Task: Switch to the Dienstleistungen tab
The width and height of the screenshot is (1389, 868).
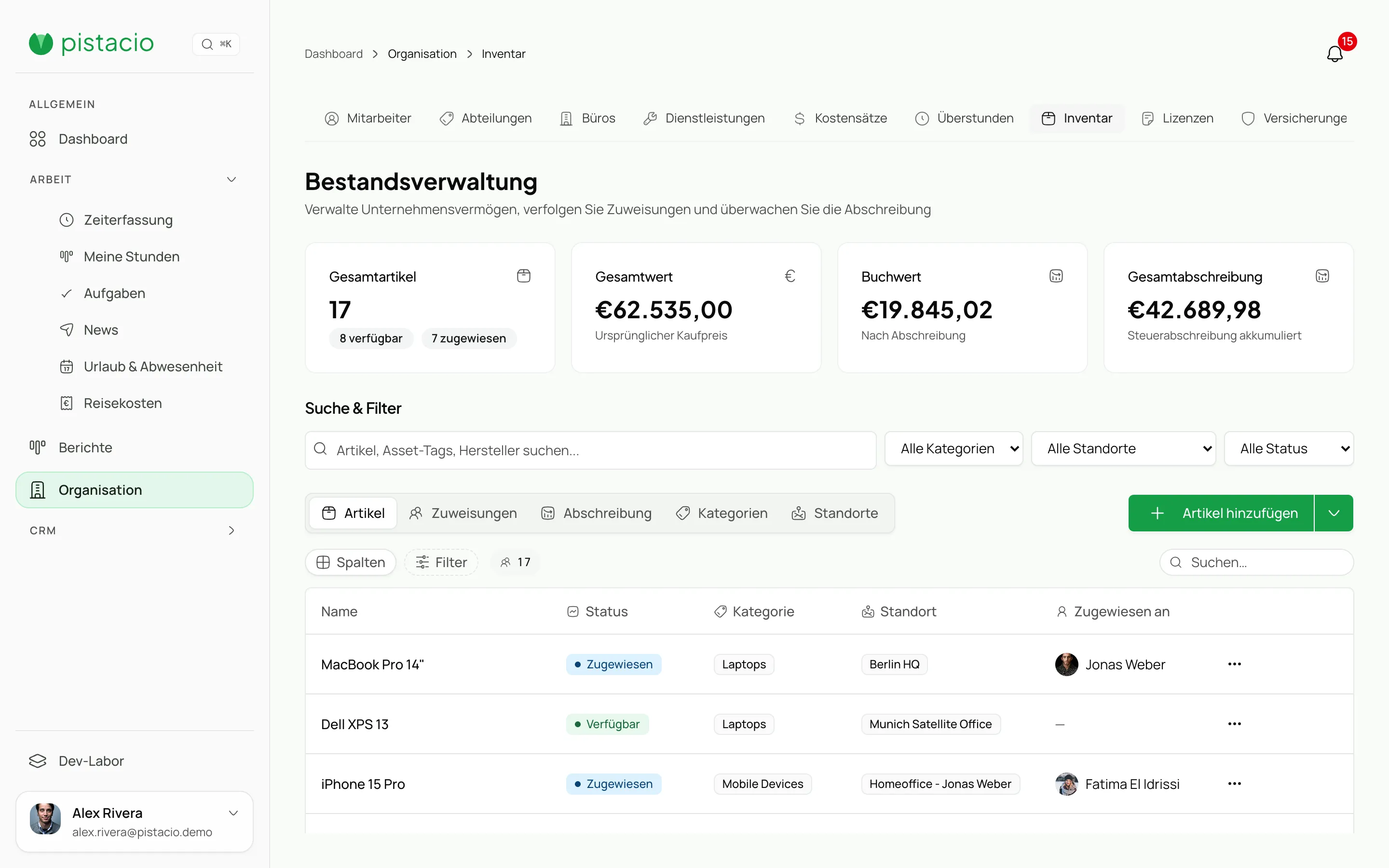Action: coord(704,118)
